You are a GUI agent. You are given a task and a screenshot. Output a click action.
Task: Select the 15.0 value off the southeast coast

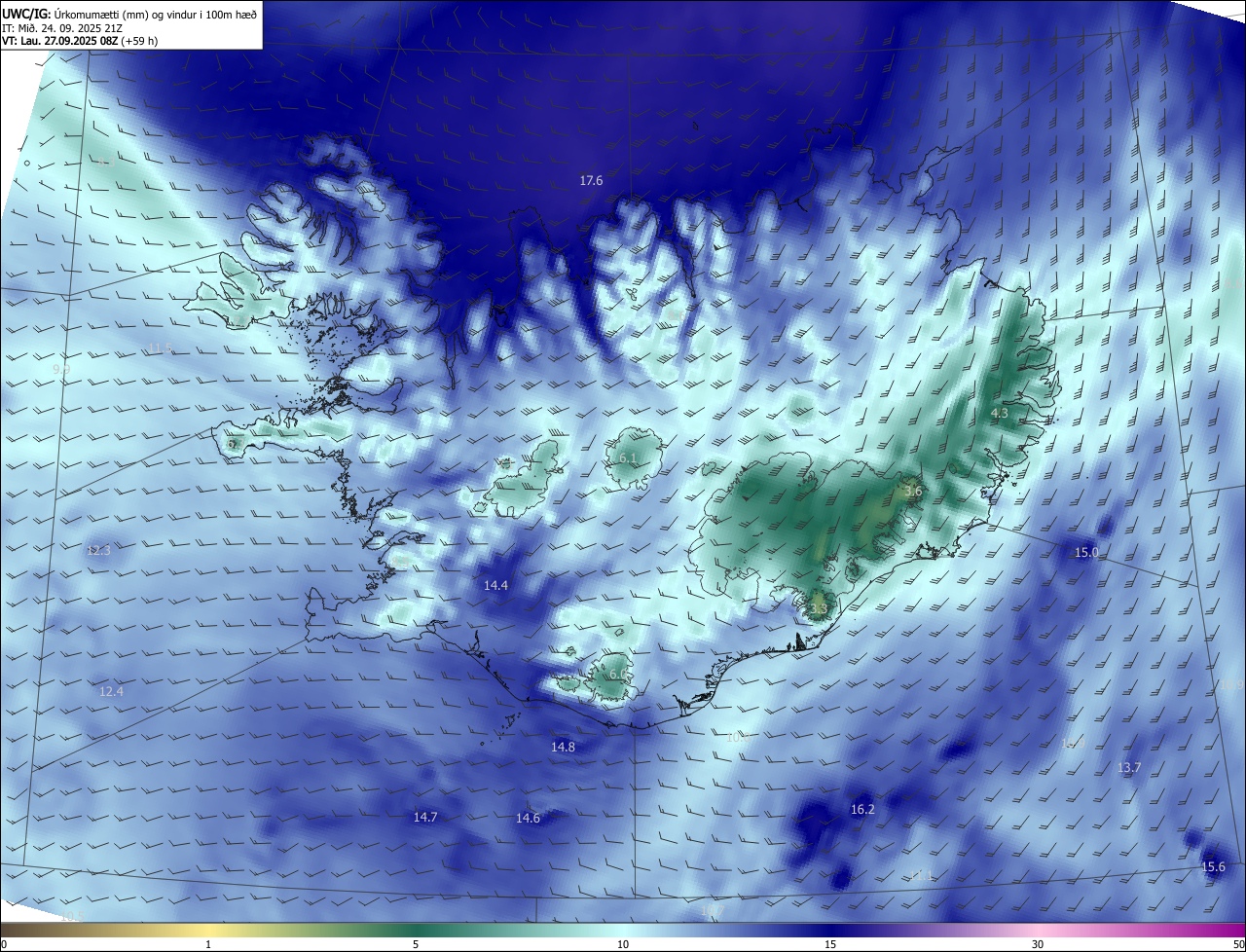coord(1086,553)
